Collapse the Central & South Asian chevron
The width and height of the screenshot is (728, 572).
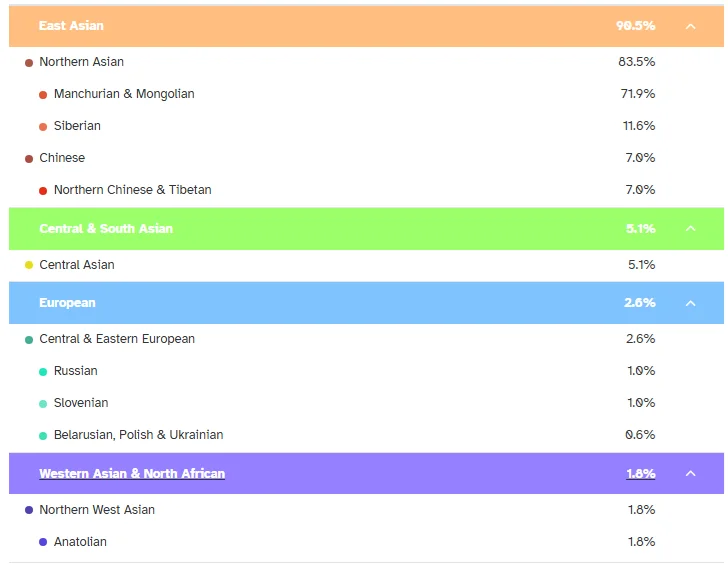point(690,228)
